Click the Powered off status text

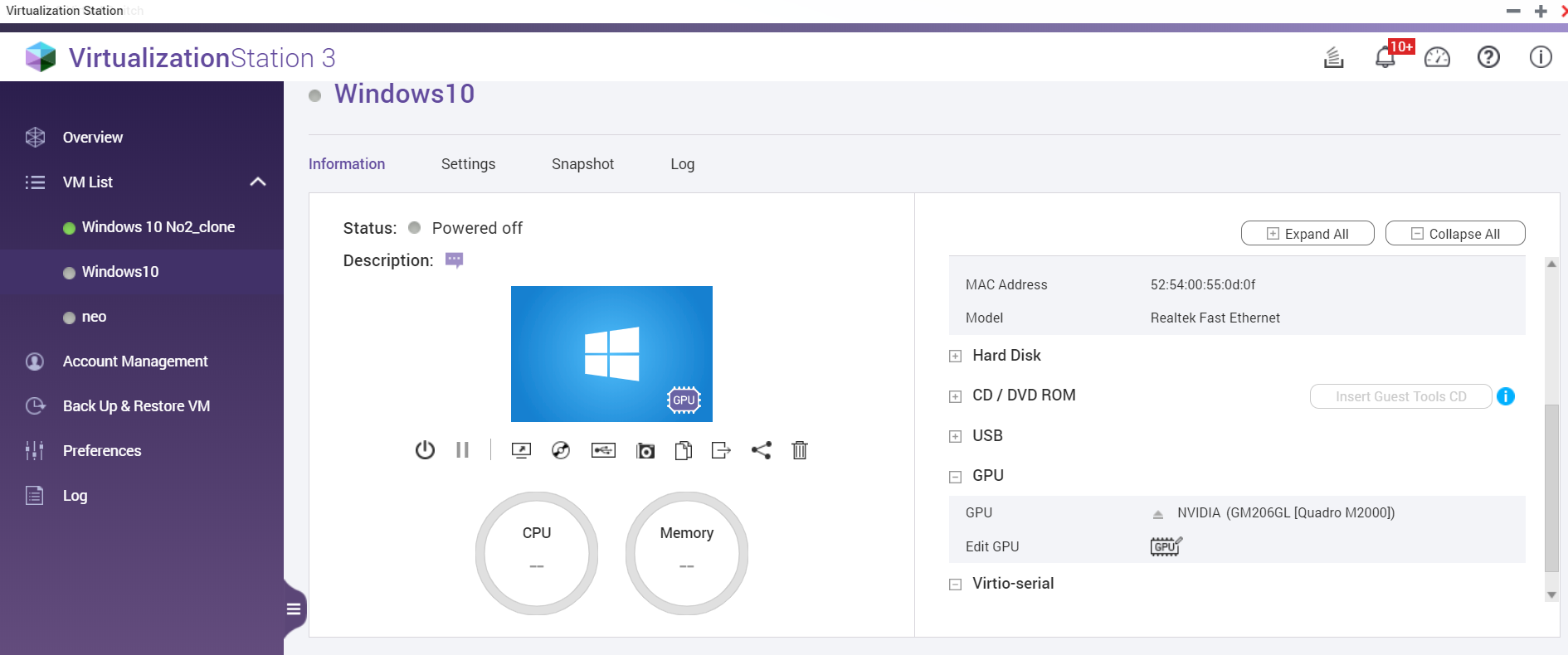point(477,228)
